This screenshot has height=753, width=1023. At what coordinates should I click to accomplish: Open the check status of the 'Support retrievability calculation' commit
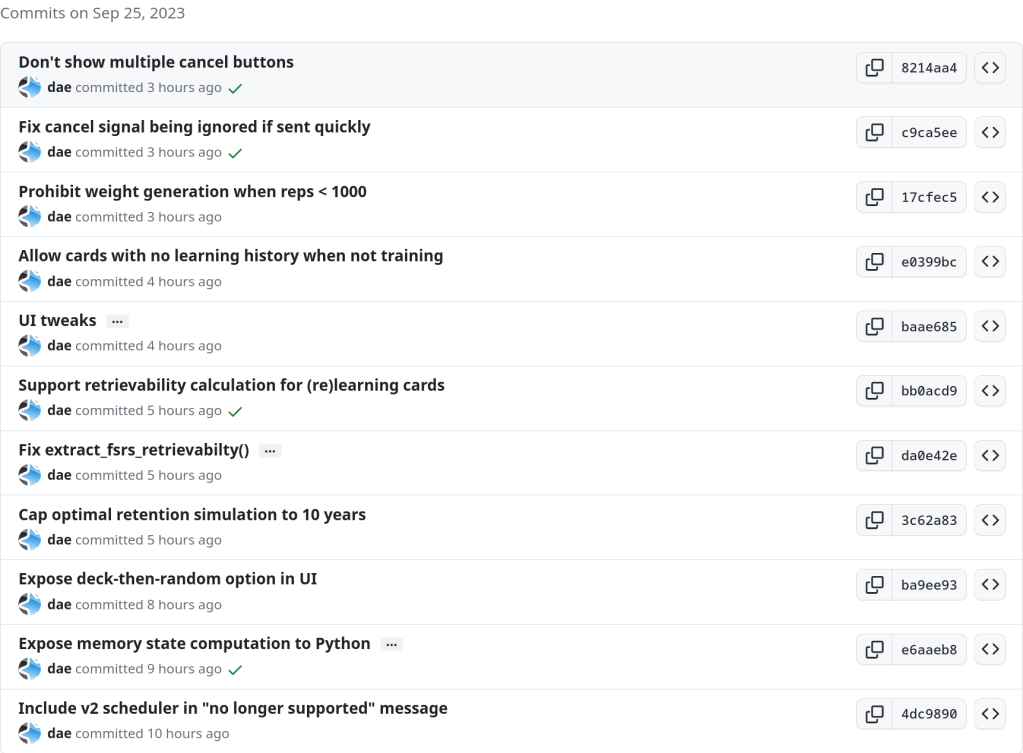[x=235, y=411]
